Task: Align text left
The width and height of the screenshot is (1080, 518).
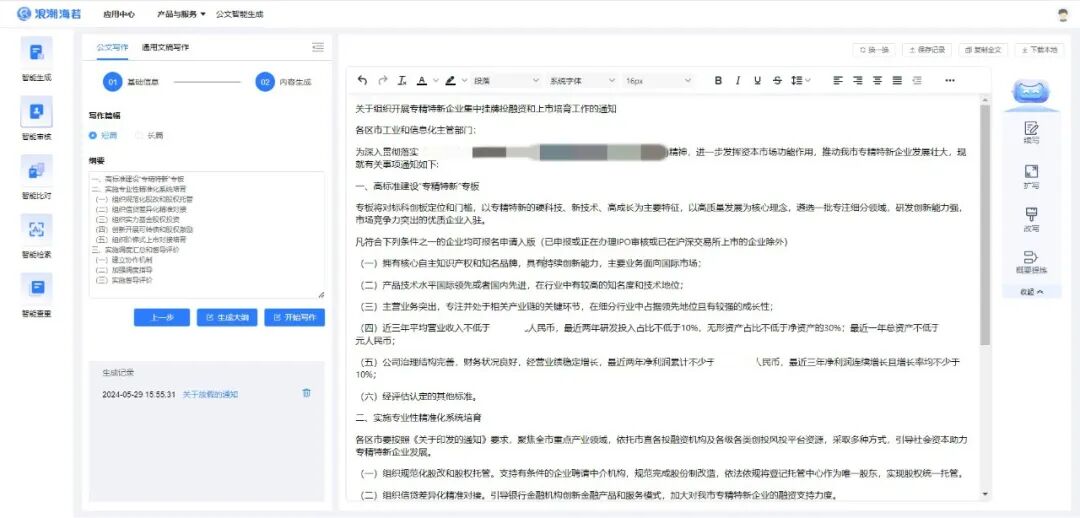Action: pyautogui.click(x=838, y=81)
